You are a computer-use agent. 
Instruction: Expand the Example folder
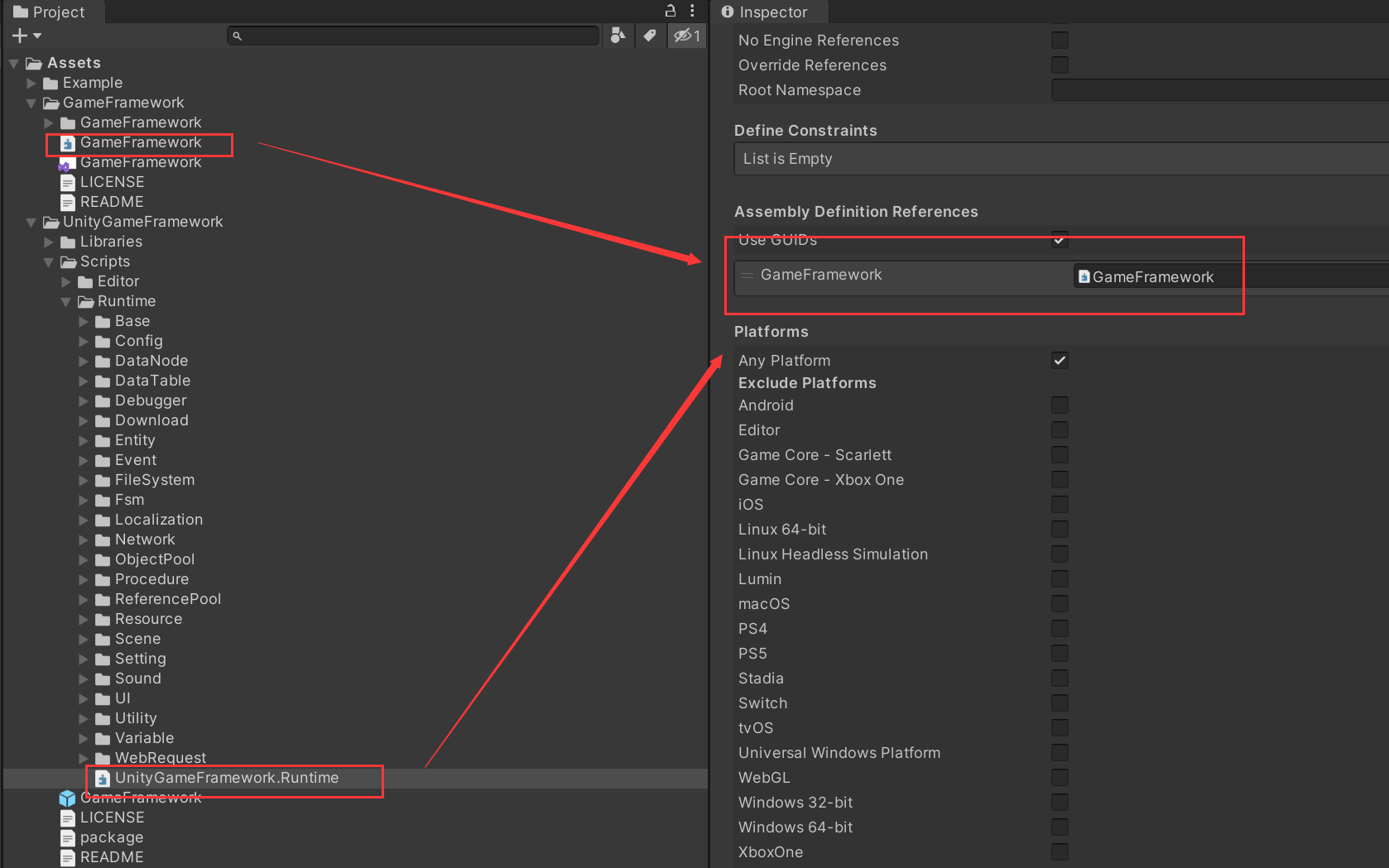[x=31, y=83]
